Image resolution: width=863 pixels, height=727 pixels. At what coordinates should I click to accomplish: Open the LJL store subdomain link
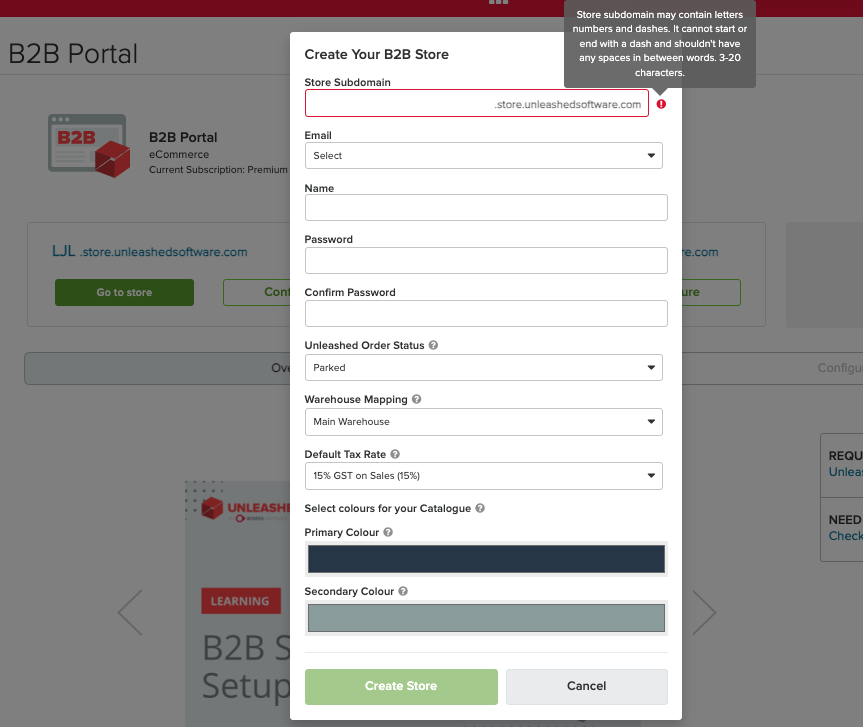[x=150, y=252]
